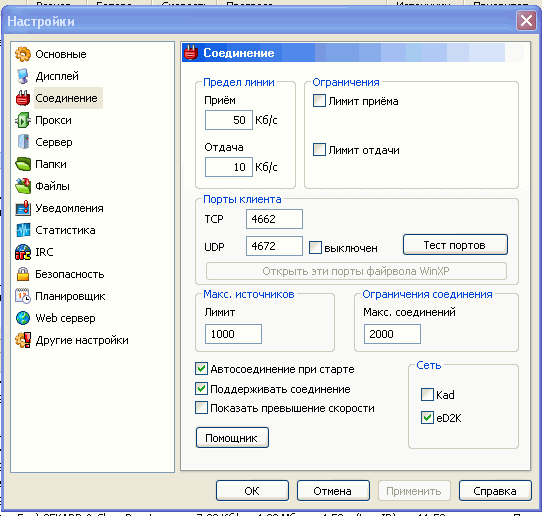Image resolution: width=542 pixels, height=516 pixels.
Task: Launch the Помощник wizard button
Action: click(232, 438)
